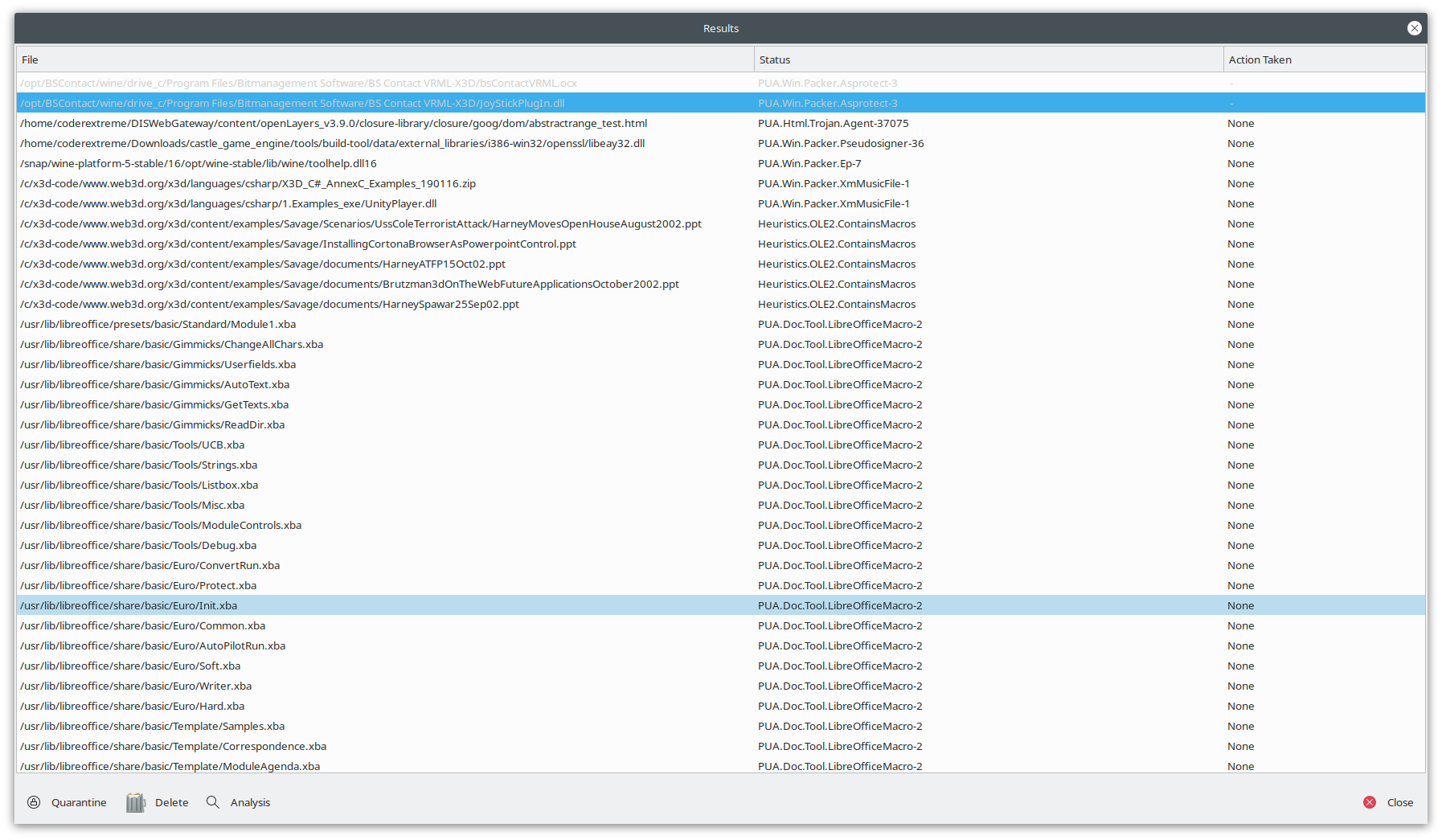
Task: Click the Quarantine lock icon
Action: coord(34,802)
